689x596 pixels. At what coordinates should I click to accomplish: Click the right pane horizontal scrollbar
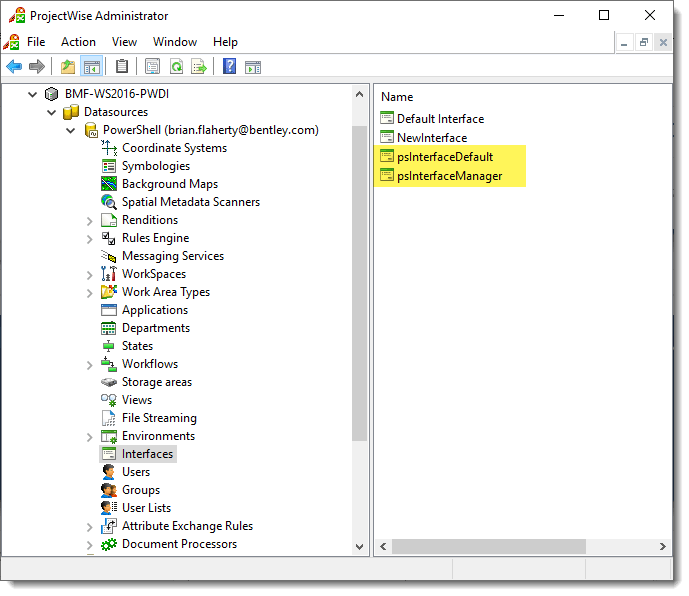point(520,546)
